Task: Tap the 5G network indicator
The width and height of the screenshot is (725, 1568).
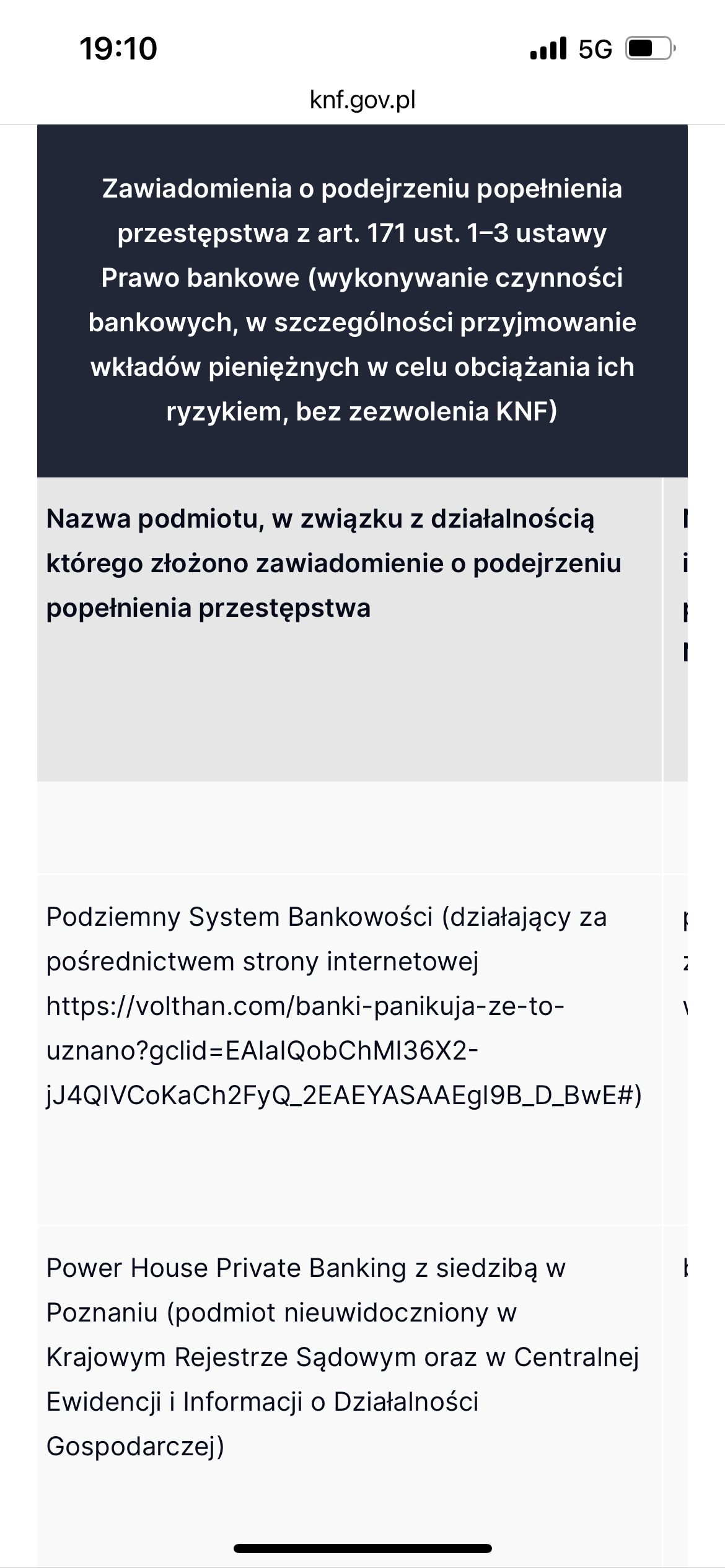Action: click(595, 49)
